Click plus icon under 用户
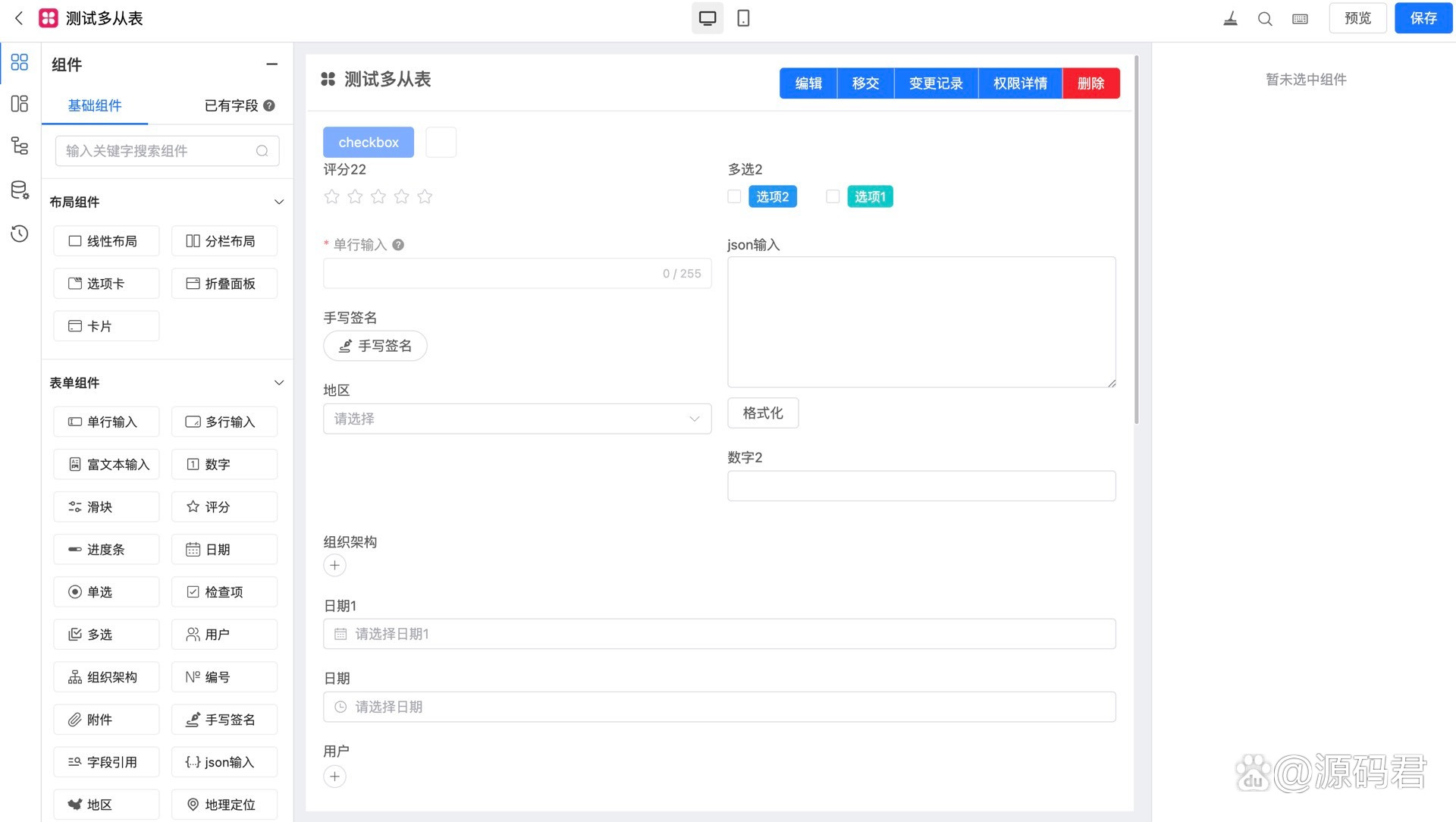This screenshot has height=822, width=1456. click(x=334, y=777)
